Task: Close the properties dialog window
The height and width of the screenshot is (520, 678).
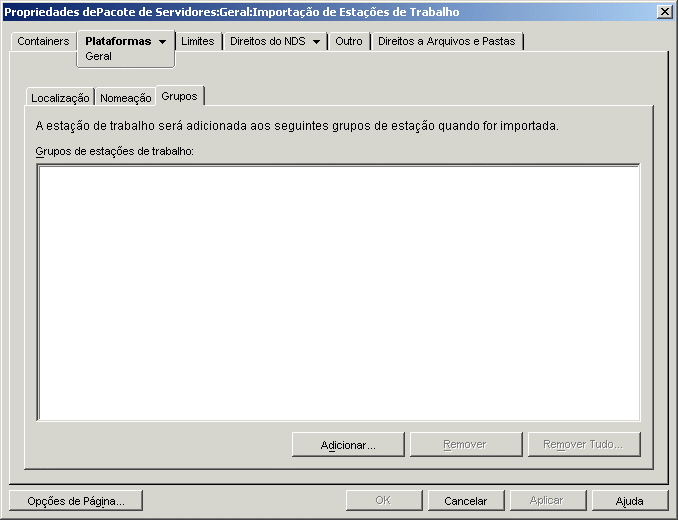Action: tap(664, 12)
